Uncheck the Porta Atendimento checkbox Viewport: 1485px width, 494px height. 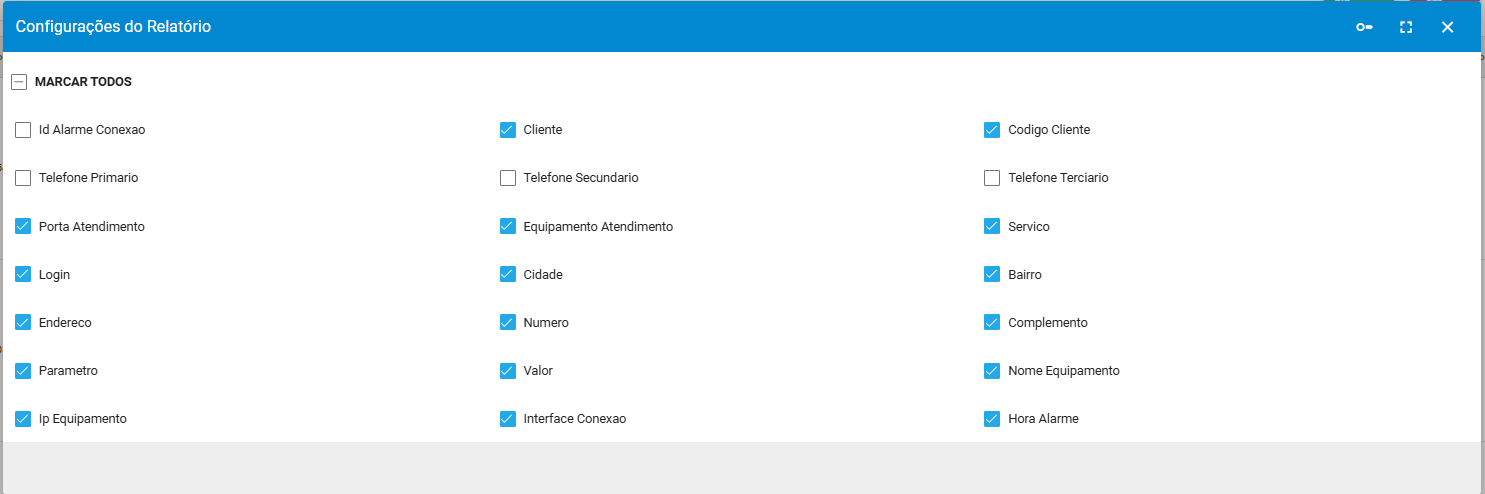[23, 226]
